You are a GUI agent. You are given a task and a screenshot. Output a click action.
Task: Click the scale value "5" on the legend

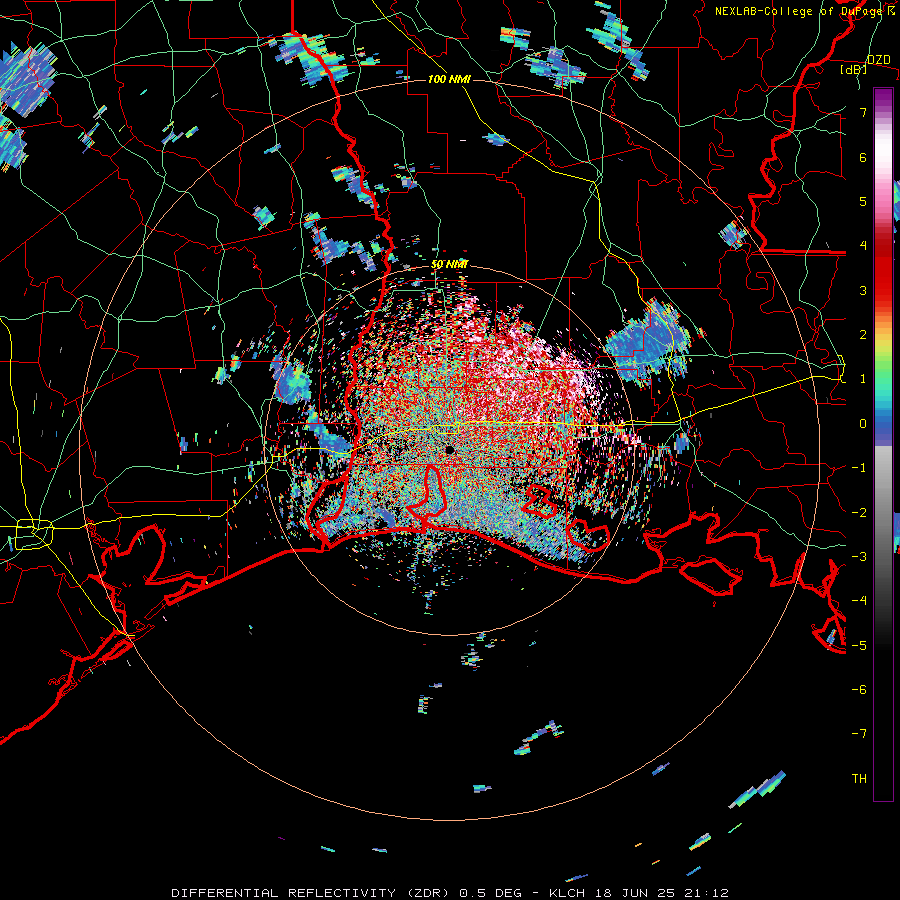click(863, 201)
